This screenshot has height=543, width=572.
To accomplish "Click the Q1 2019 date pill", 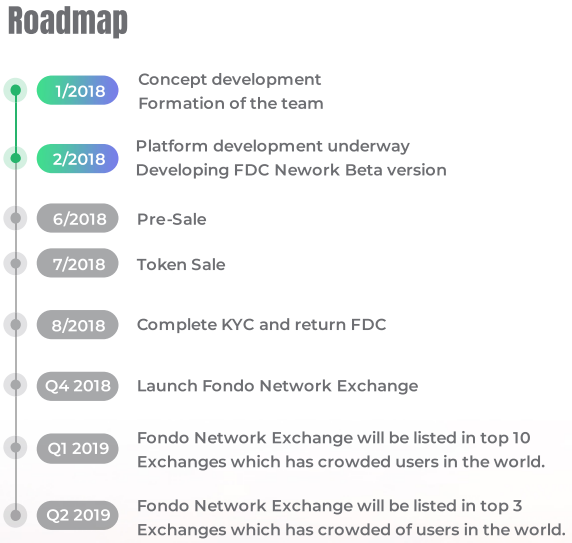I will (x=78, y=448).
